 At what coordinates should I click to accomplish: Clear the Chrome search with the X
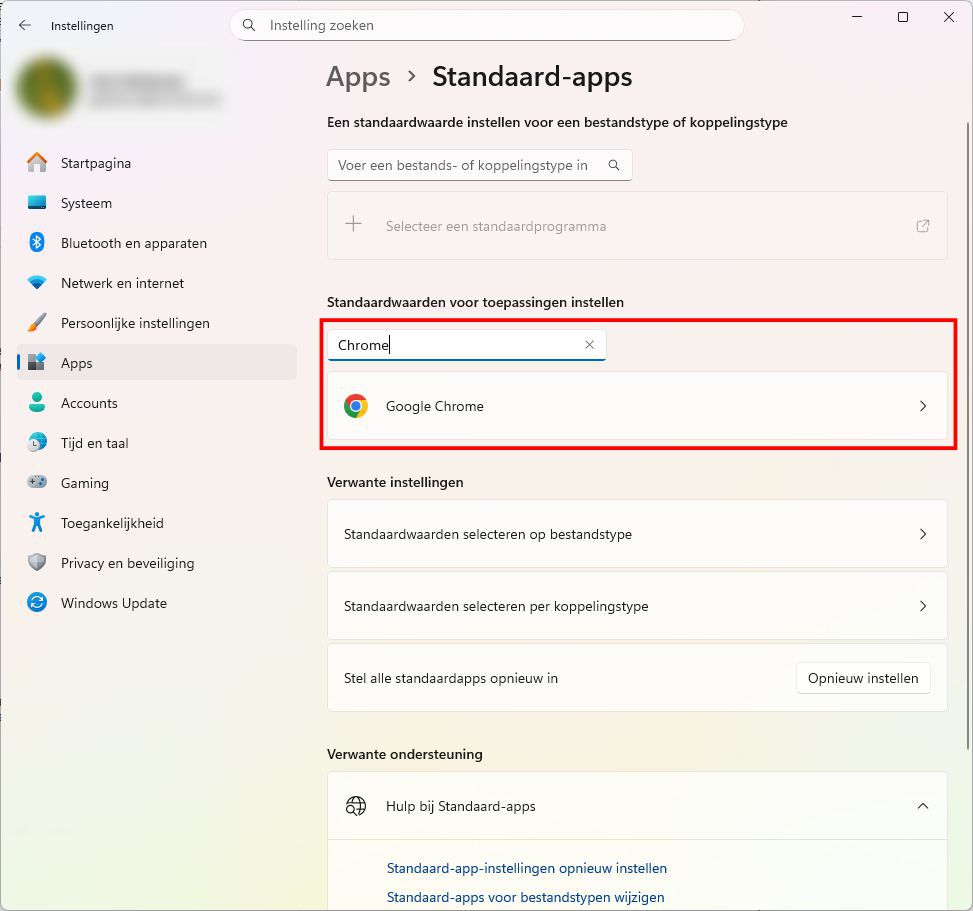pyautogui.click(x=590, y=344)
